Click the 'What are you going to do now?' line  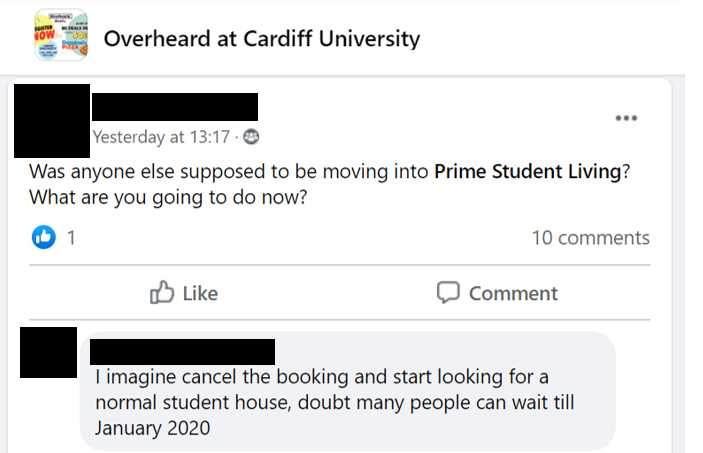(x=168, y=197)
